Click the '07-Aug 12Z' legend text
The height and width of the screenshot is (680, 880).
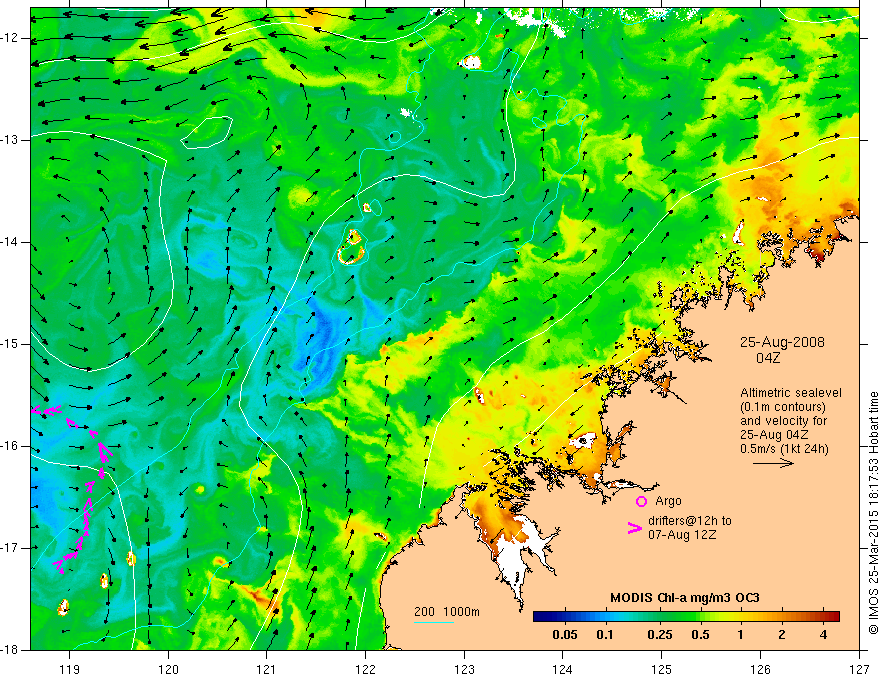(x=682, y=535)
